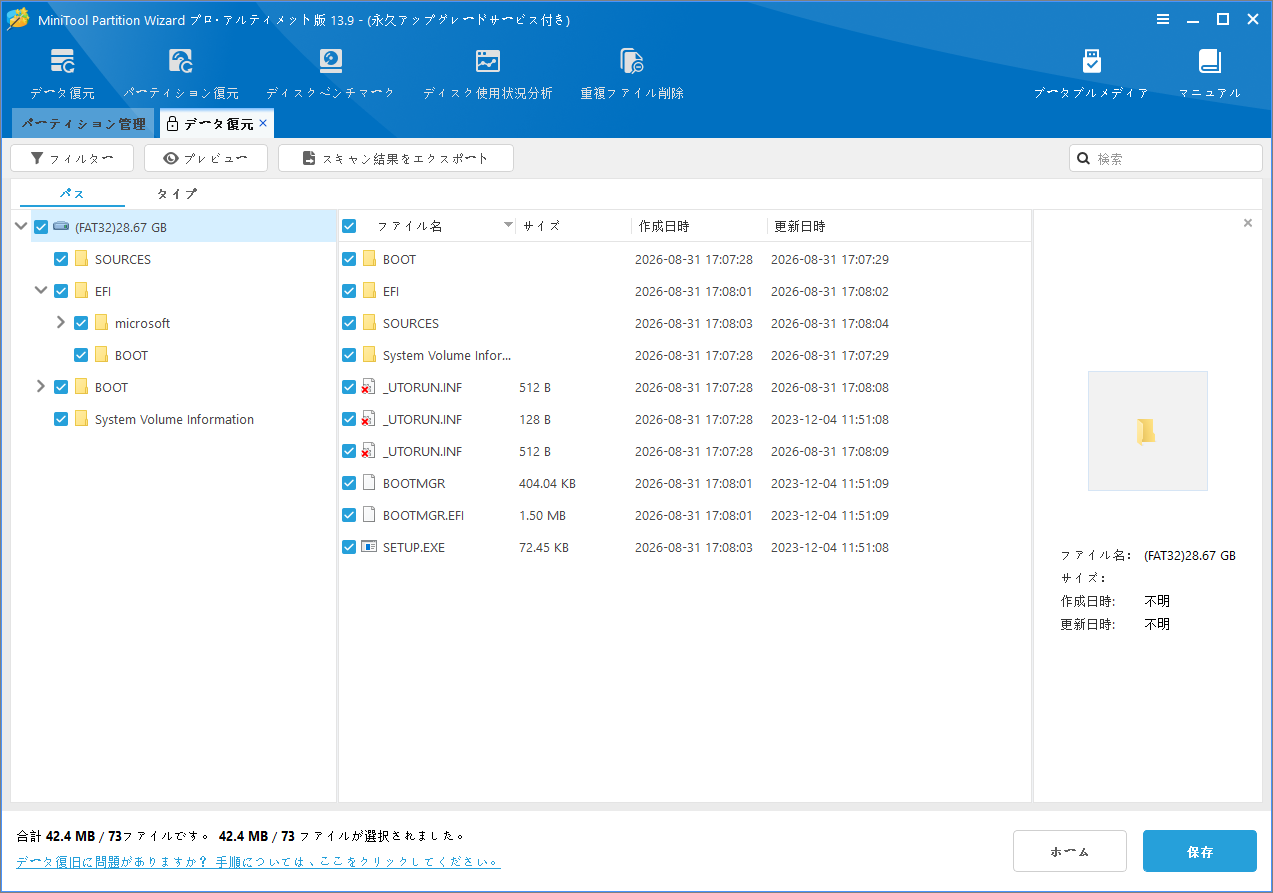Open ディスク使用状況分析 tool

point(487,73)
